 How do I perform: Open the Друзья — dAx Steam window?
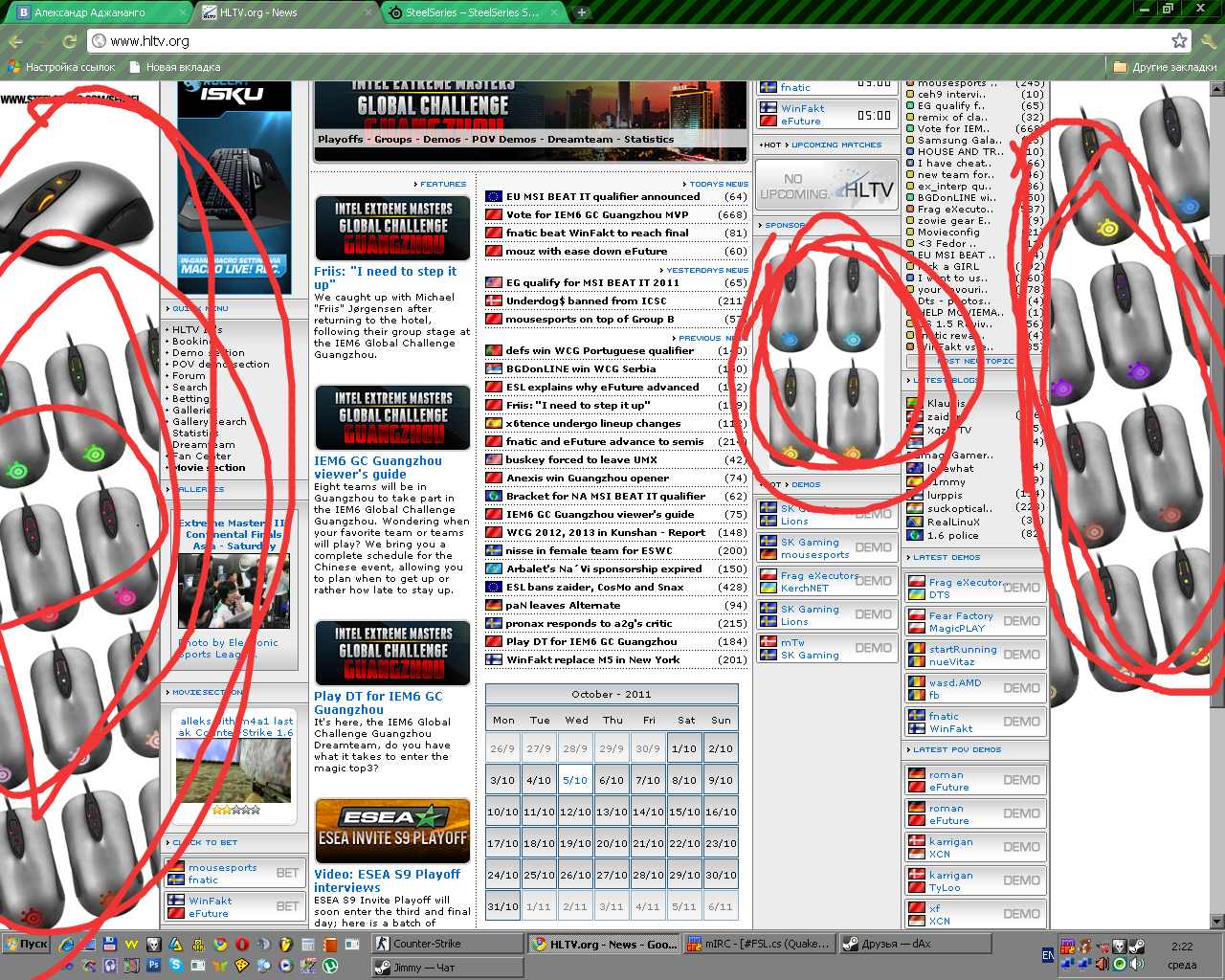915,944
